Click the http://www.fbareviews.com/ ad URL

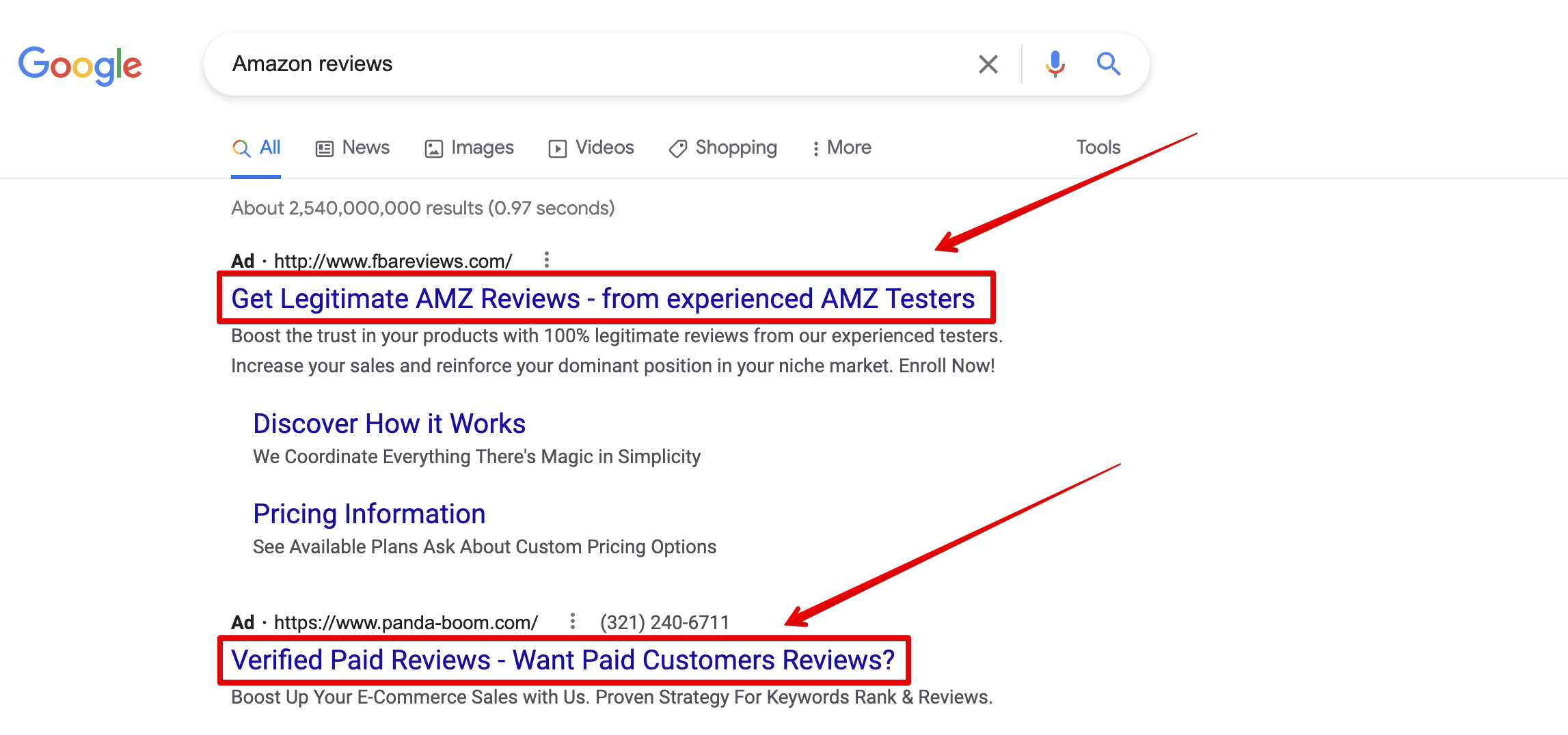click(x=393, y=261)
